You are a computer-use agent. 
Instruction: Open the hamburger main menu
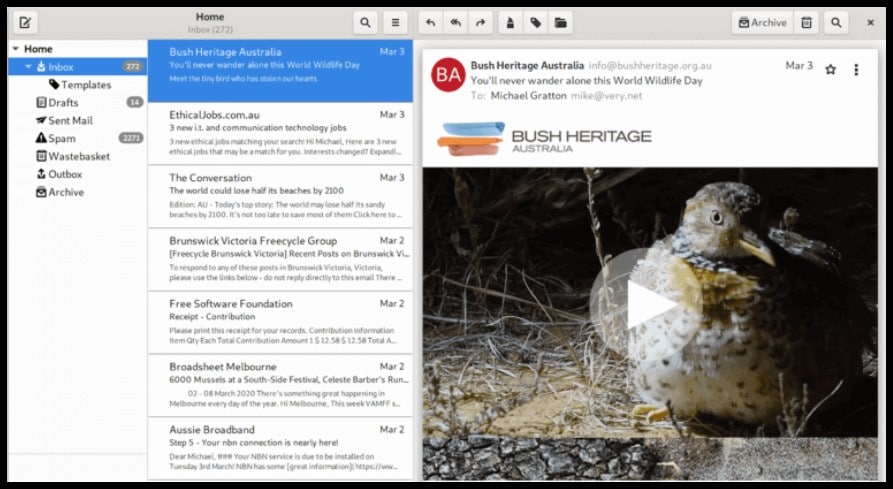pyautogui.click(x=395, y=23)
